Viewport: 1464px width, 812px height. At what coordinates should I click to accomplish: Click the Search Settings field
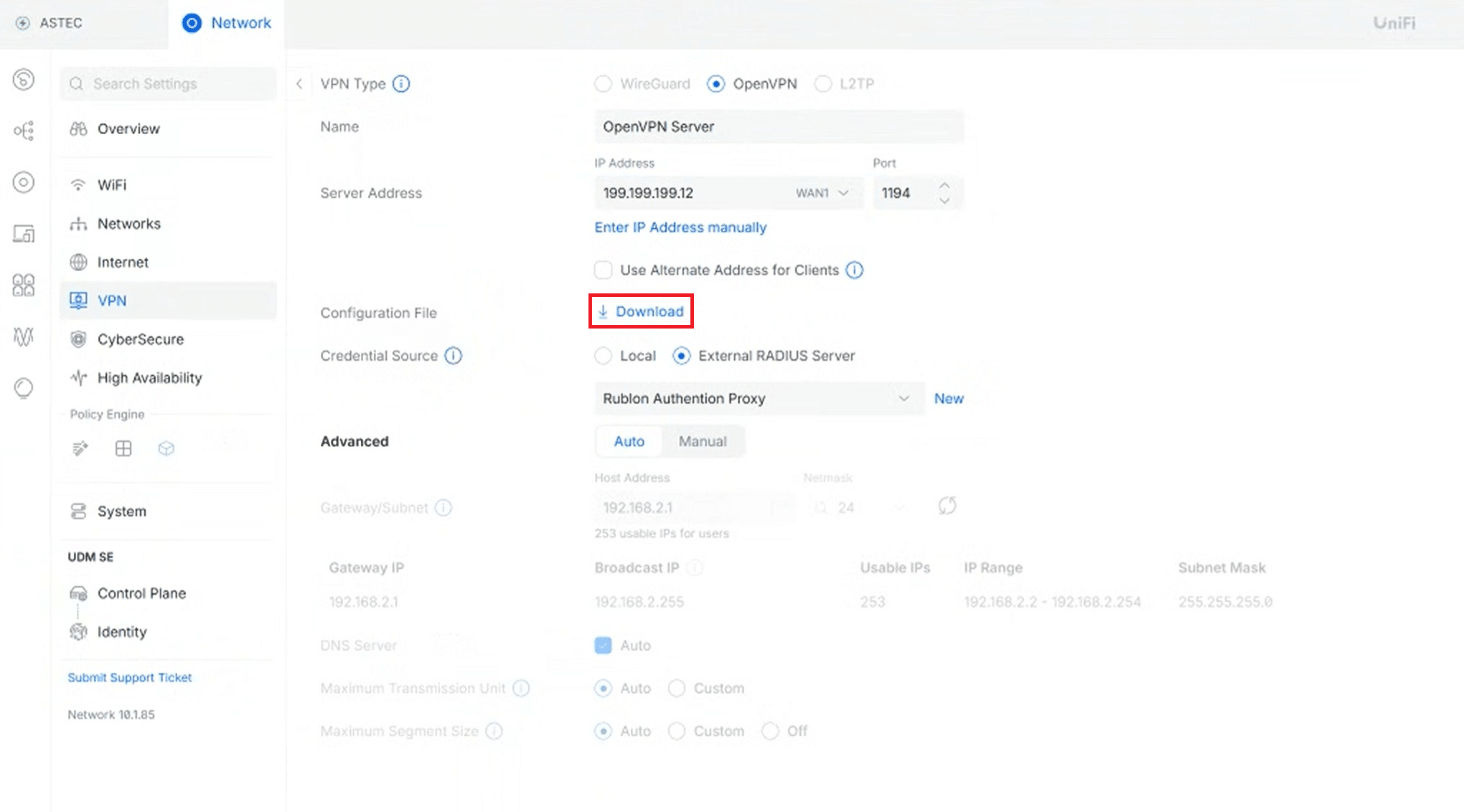click(169, 84)
